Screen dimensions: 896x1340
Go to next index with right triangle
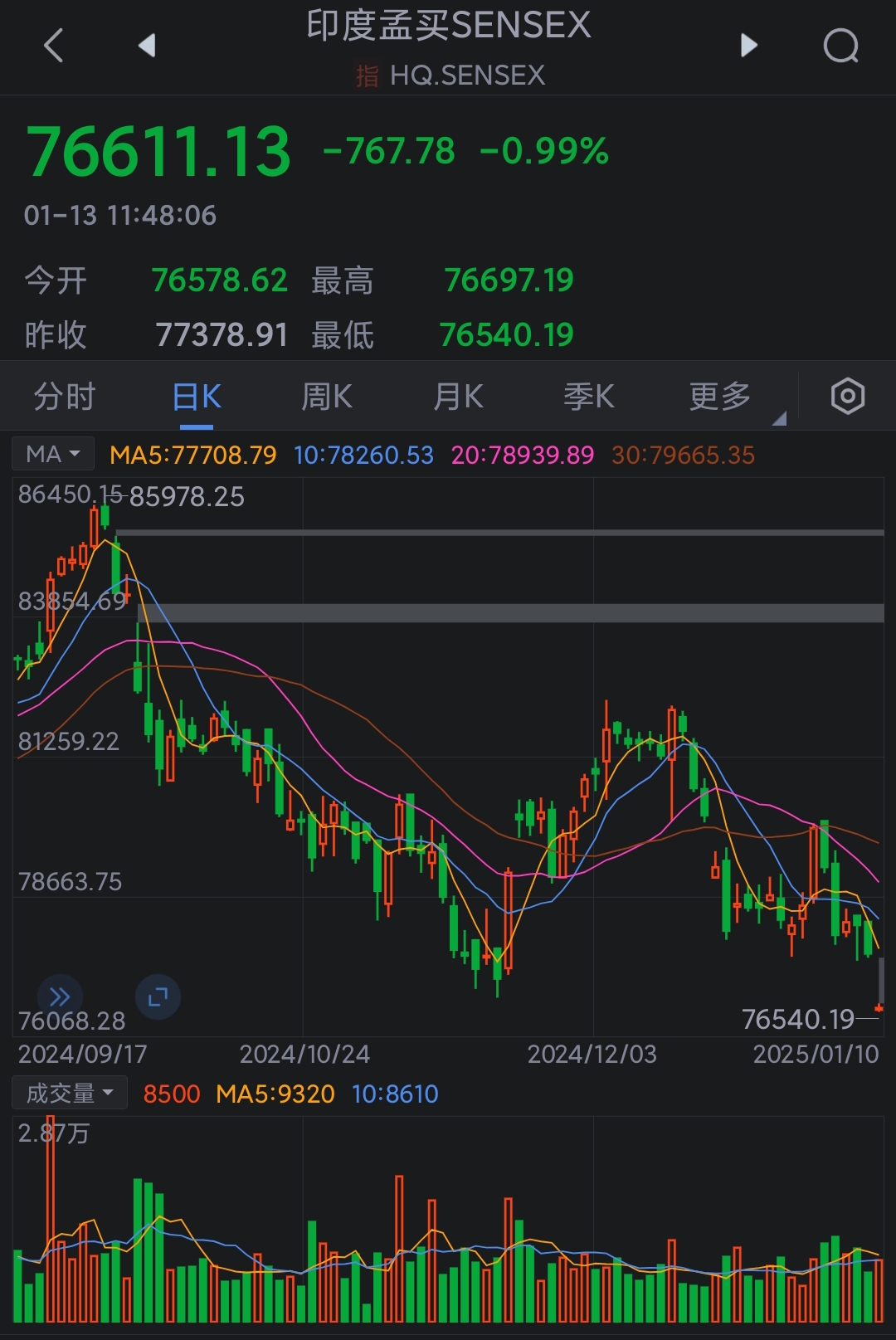[x=748, y=45]
